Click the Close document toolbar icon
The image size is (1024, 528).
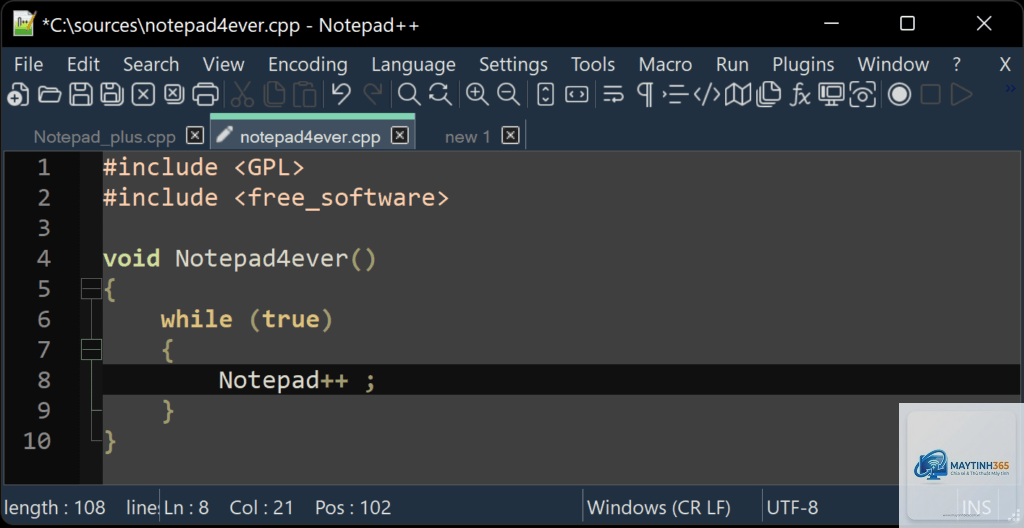click(143, 95)
